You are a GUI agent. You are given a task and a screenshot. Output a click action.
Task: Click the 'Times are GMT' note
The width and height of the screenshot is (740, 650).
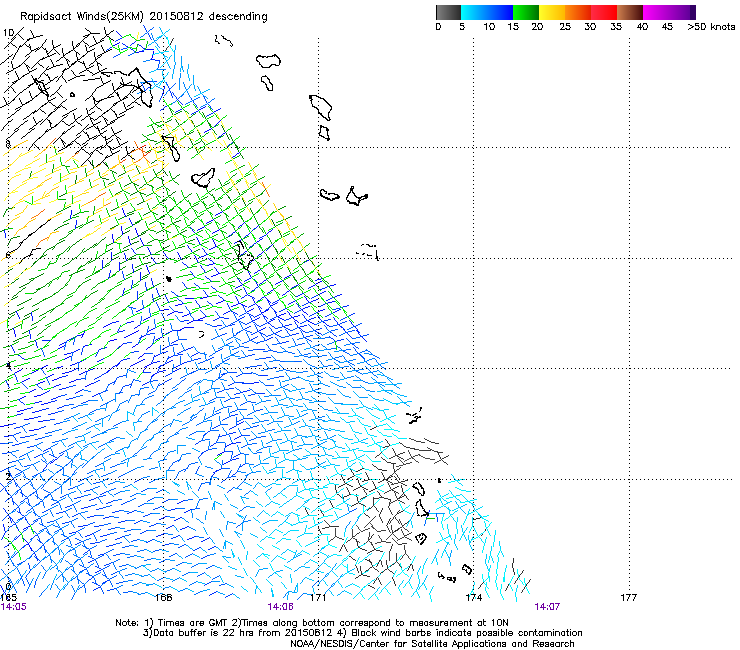click(x=192, y=623)
